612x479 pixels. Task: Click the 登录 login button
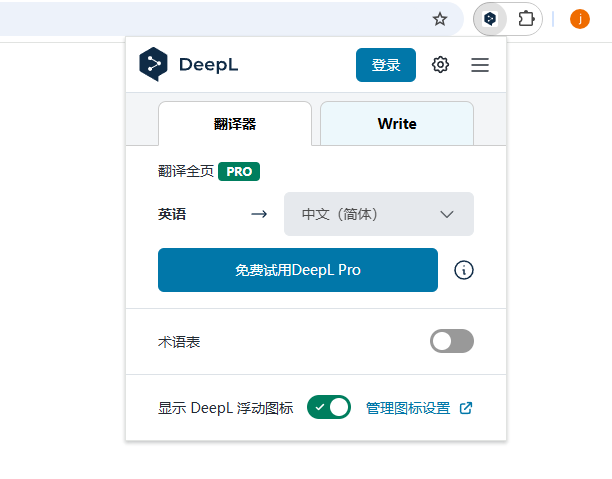[x=386, y=65]
